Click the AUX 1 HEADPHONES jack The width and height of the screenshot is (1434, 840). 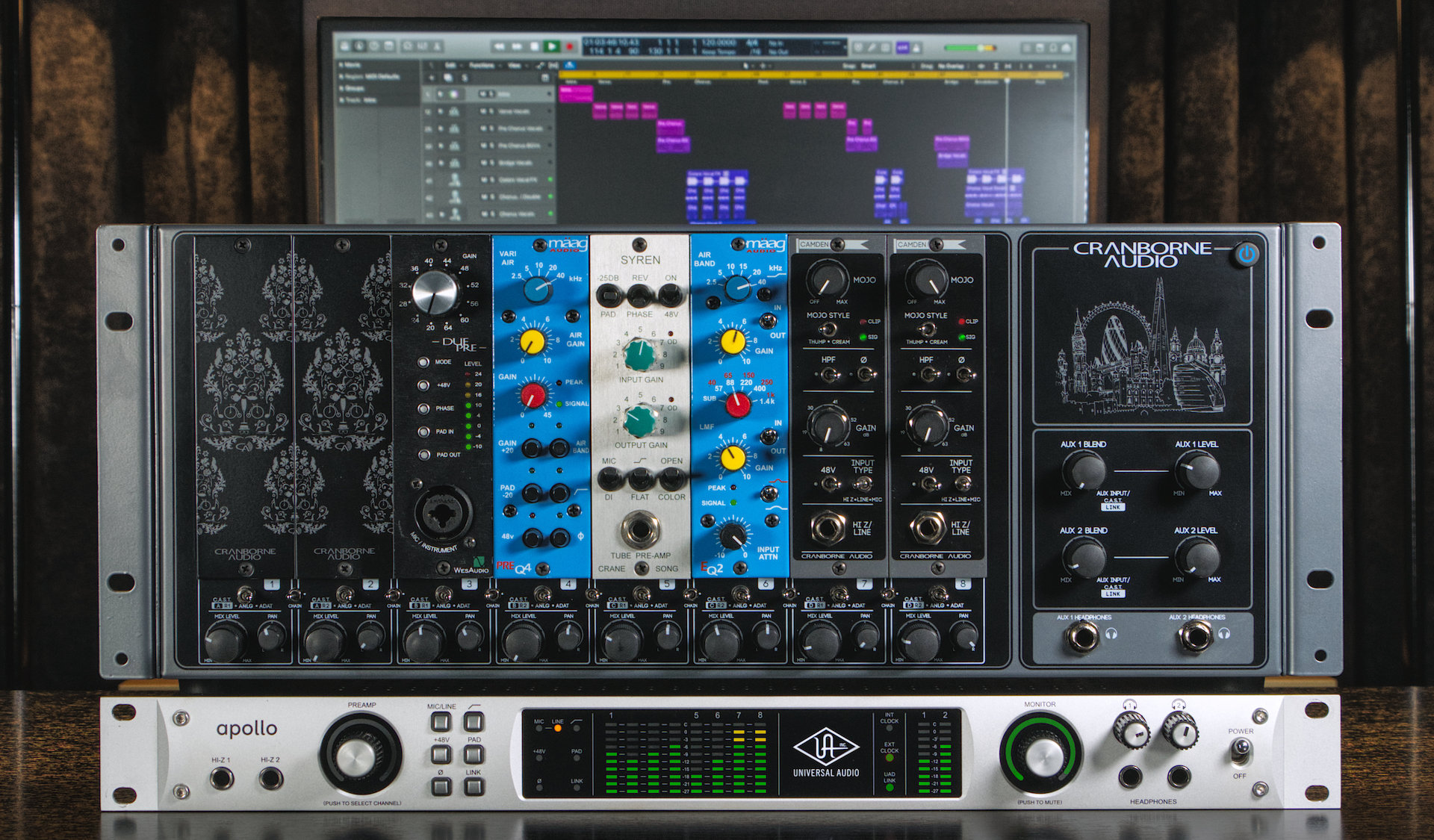point(1082,637)
